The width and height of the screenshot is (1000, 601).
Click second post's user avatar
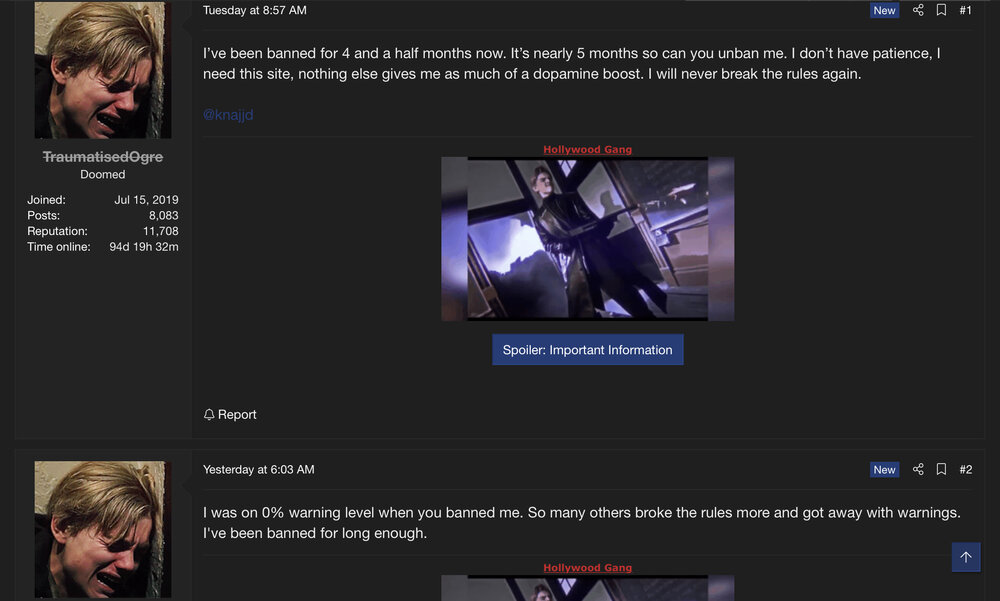tap(103, 530)
